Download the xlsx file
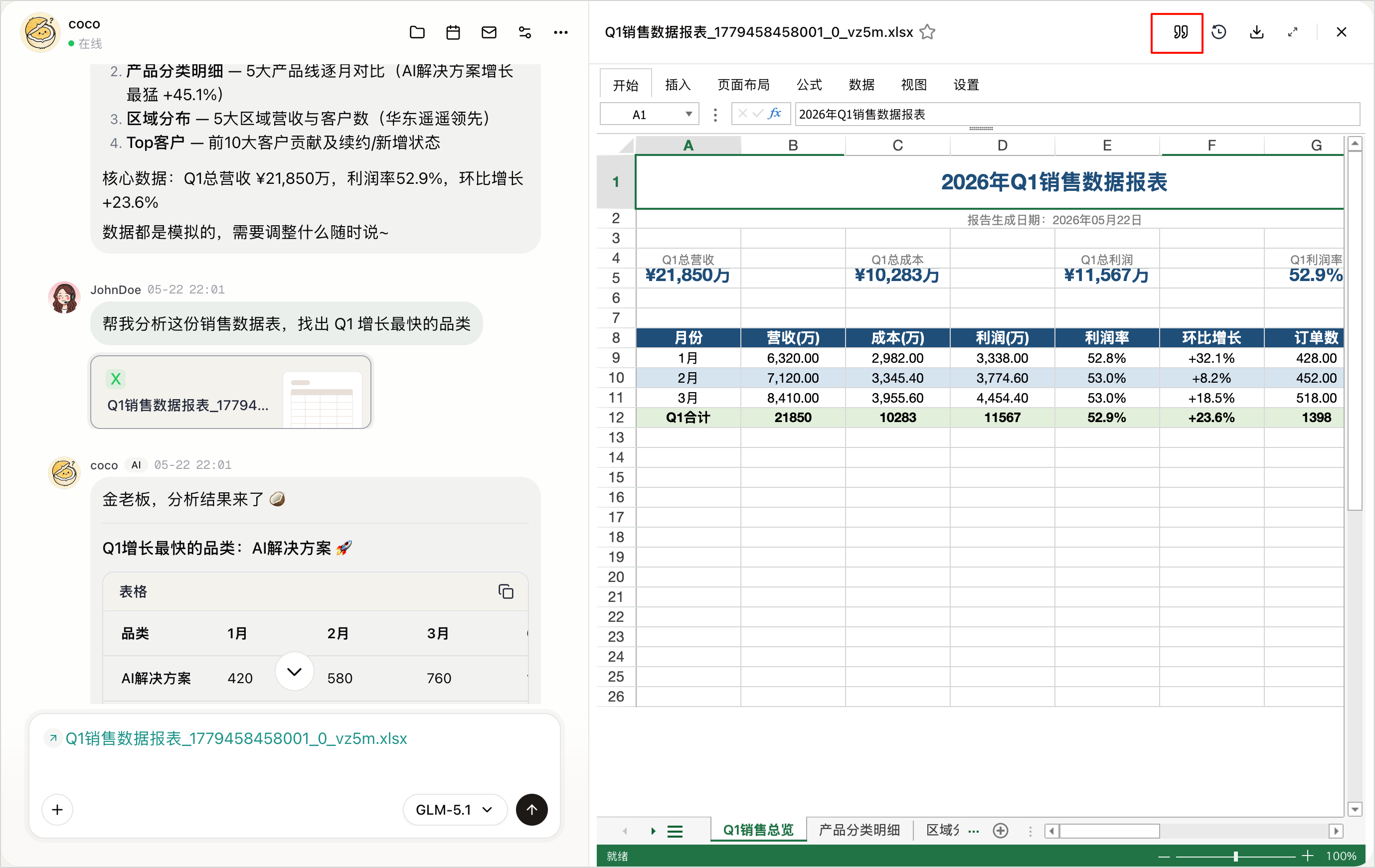The image size is (1375, 868). 1256,32
